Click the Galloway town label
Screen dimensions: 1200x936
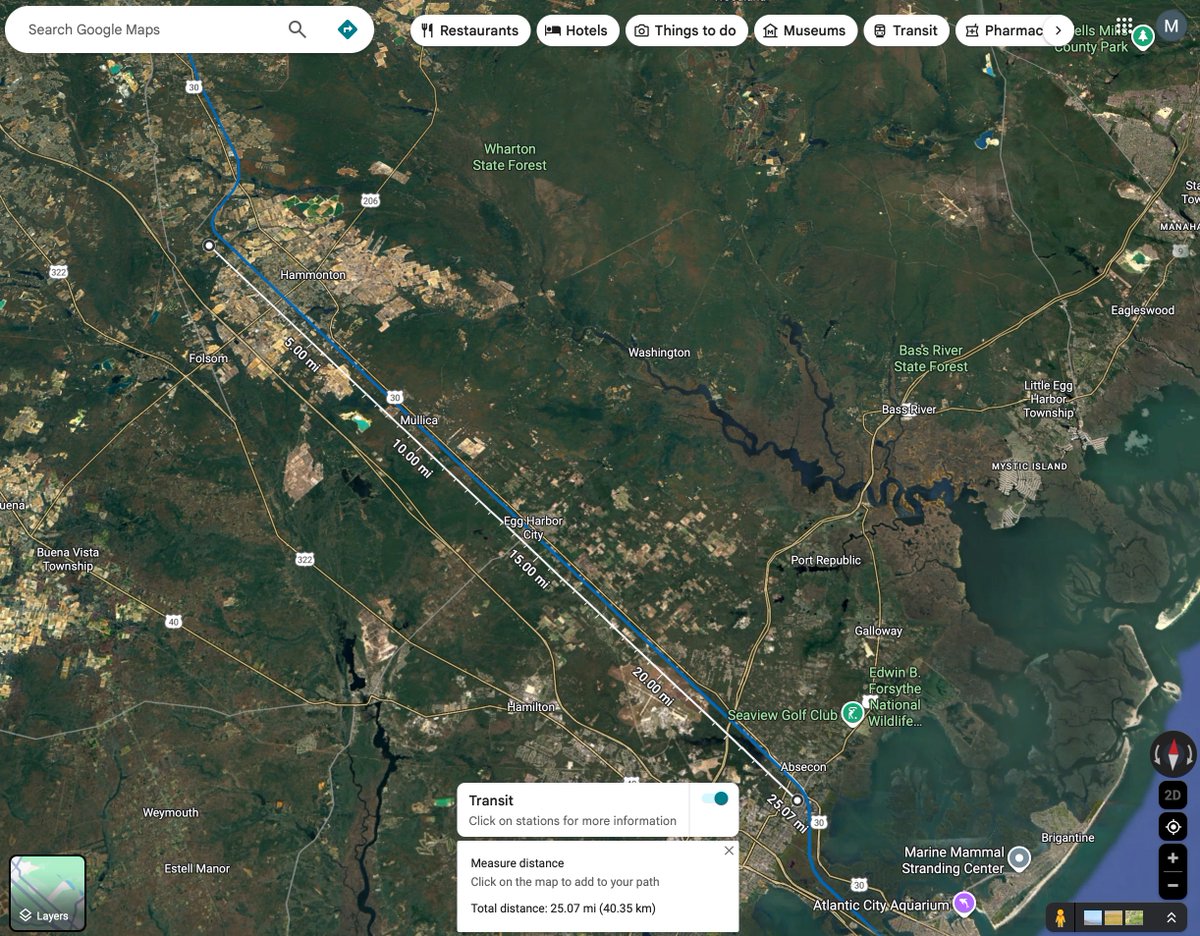(879, 631)
